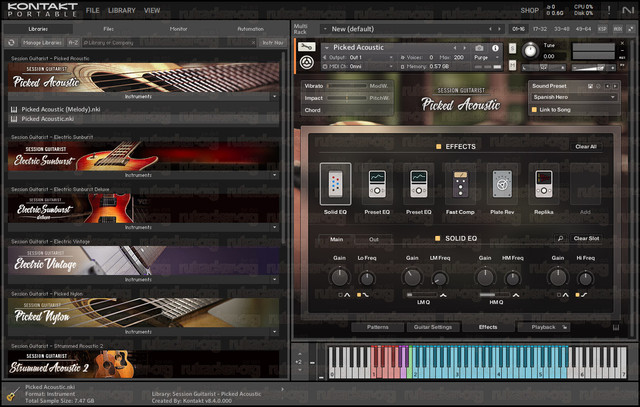Click the Manage Libraries button
640x407 pixels.
pyautogui.click(x=42, y=42)
